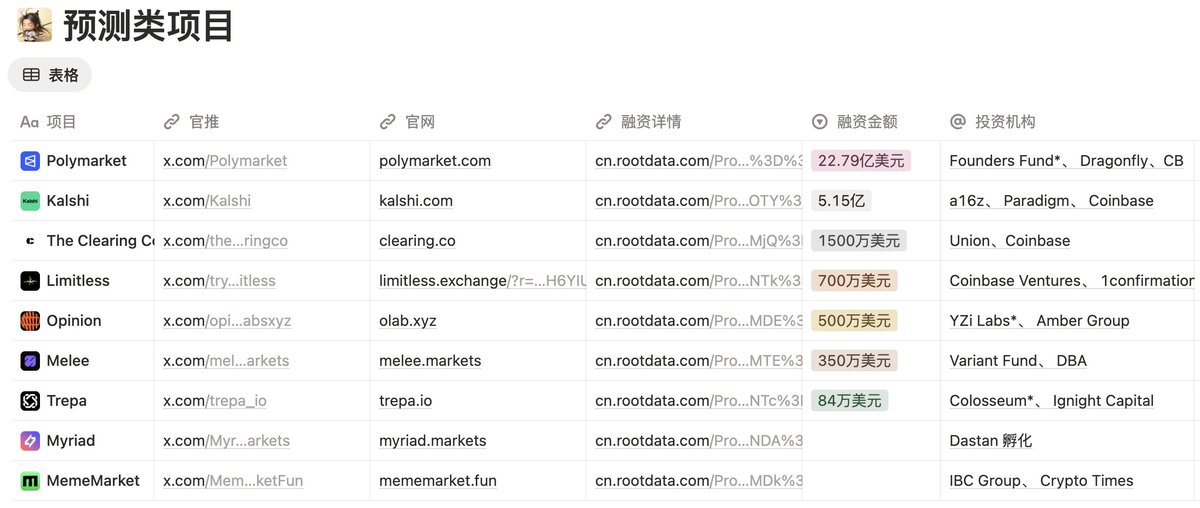The image size is (1200, 508).
Task: Open the Trepa rootdata funding link
Action: click(x=698, y=401)
